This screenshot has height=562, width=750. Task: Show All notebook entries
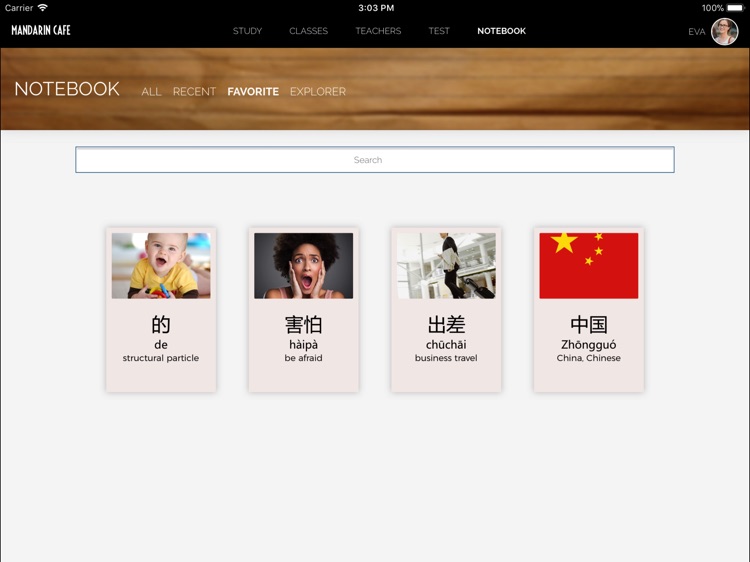[x=151, y=92]
